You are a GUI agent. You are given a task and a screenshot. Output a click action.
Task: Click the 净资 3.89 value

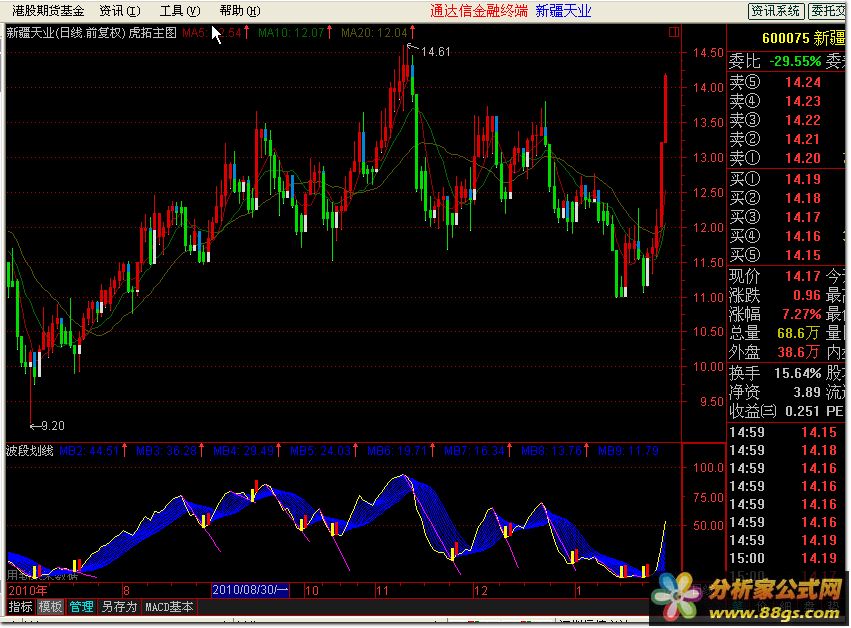tap(806, 392)
